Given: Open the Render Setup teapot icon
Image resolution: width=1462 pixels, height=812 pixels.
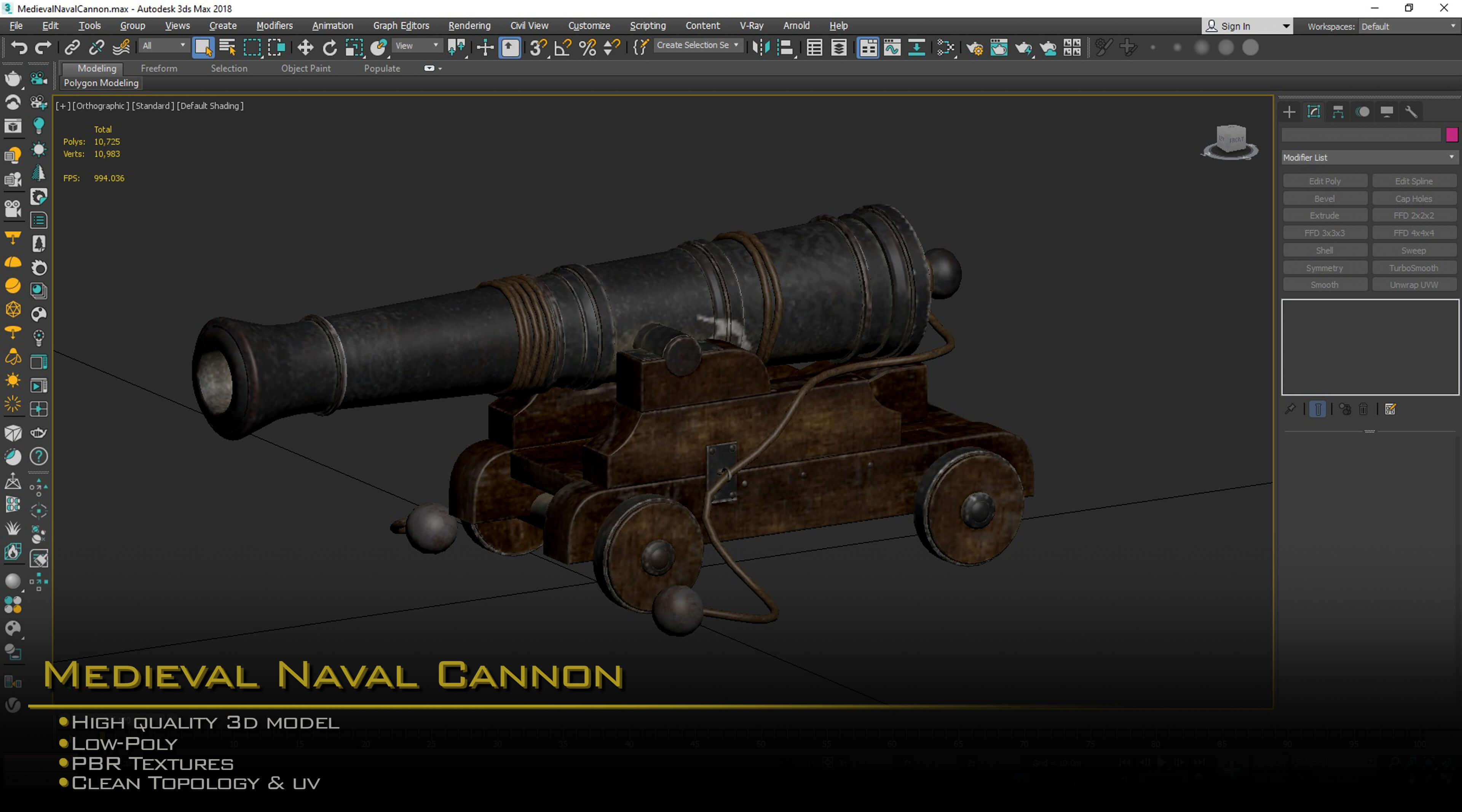Looking at the screenshot, I should [975, 48].
